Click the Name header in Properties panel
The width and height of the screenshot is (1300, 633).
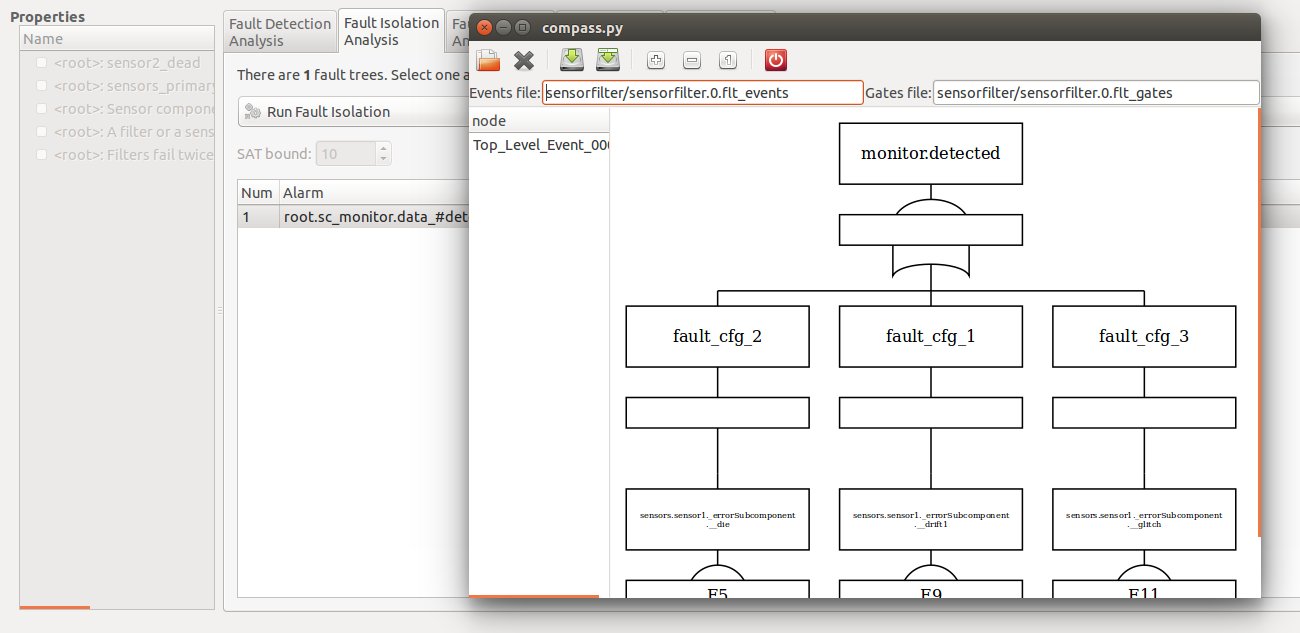coord(117,39)
